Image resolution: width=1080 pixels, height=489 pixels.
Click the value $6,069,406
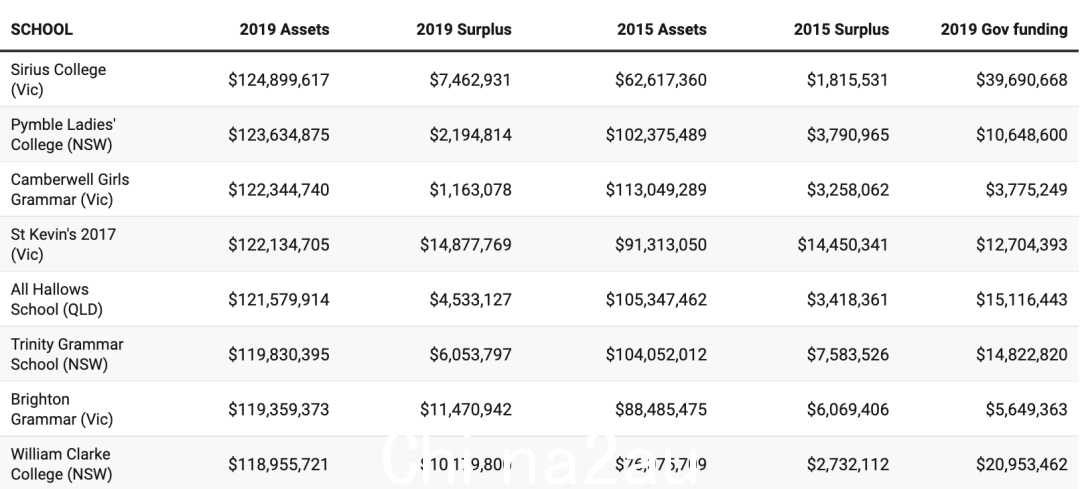coord(848,410)
